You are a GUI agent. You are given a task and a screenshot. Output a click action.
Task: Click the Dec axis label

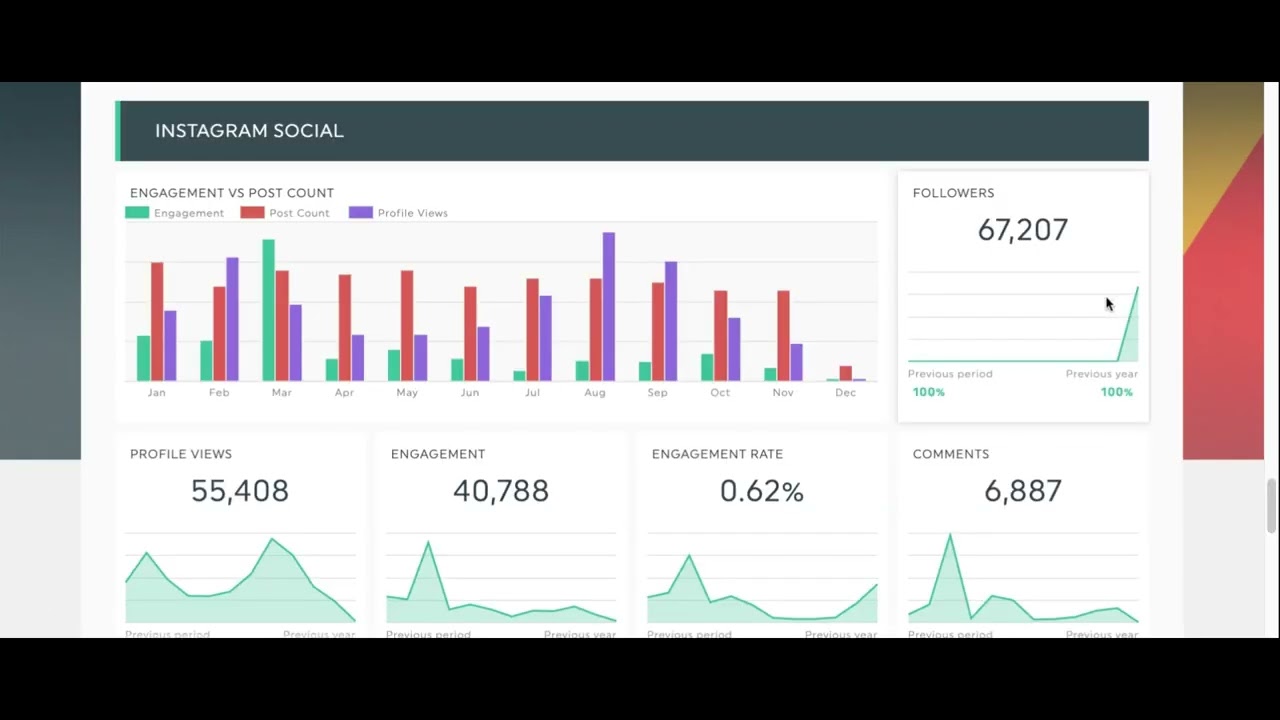[x=846, y=393]
